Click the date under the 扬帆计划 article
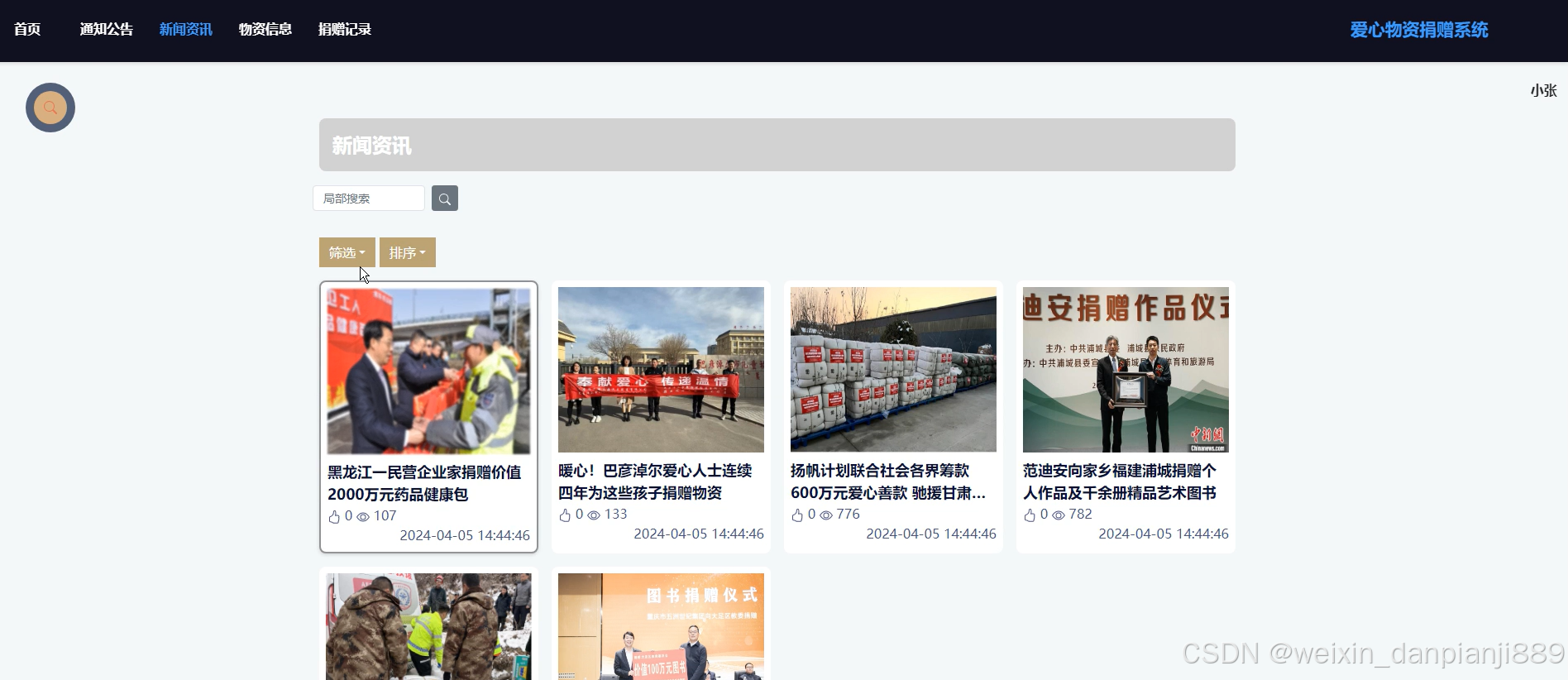Image resolution: width=1568 pixels, height=680 pixels. pyautogui.click(x=931, y=534)
